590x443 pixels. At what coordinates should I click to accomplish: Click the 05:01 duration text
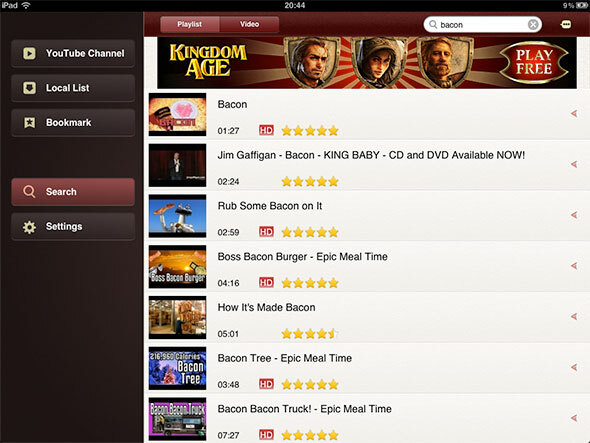click(x=228, y=334)
